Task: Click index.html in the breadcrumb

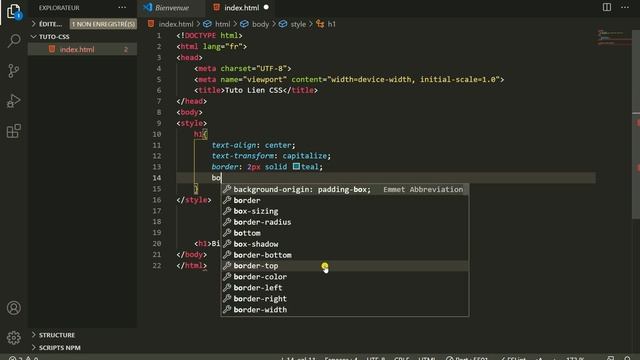Action: [x=176, y=24]
